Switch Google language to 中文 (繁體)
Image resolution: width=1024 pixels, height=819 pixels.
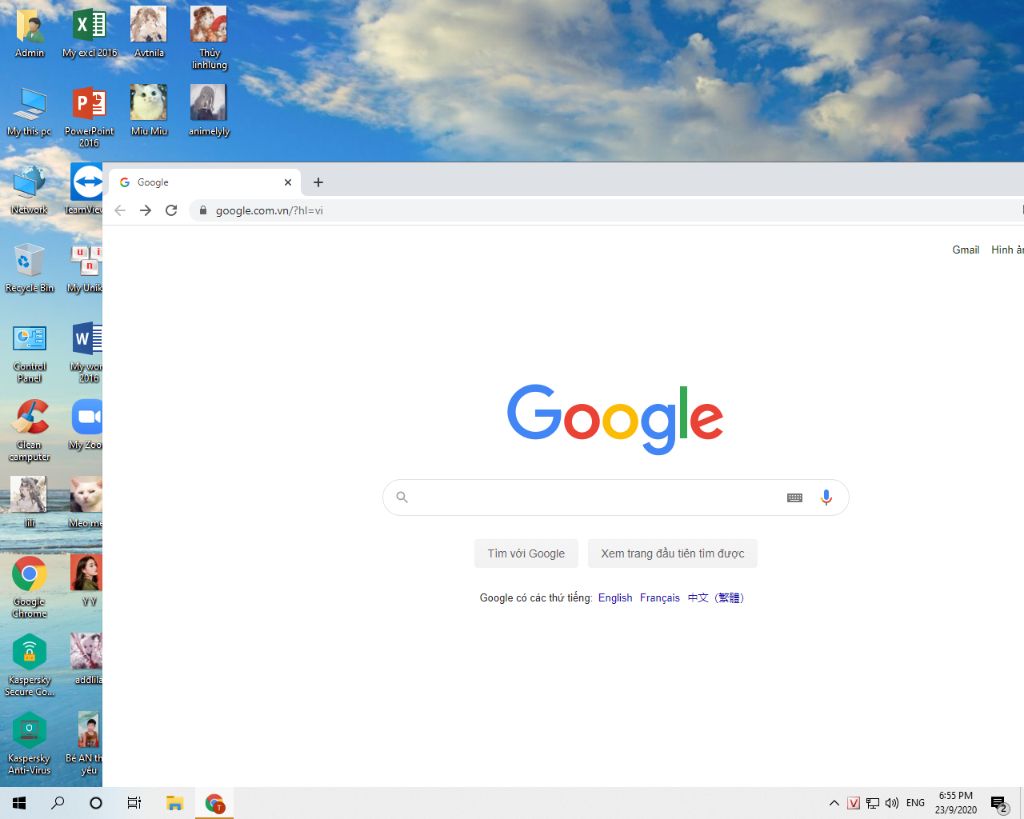pyautogui.click(x=716, y=598)
